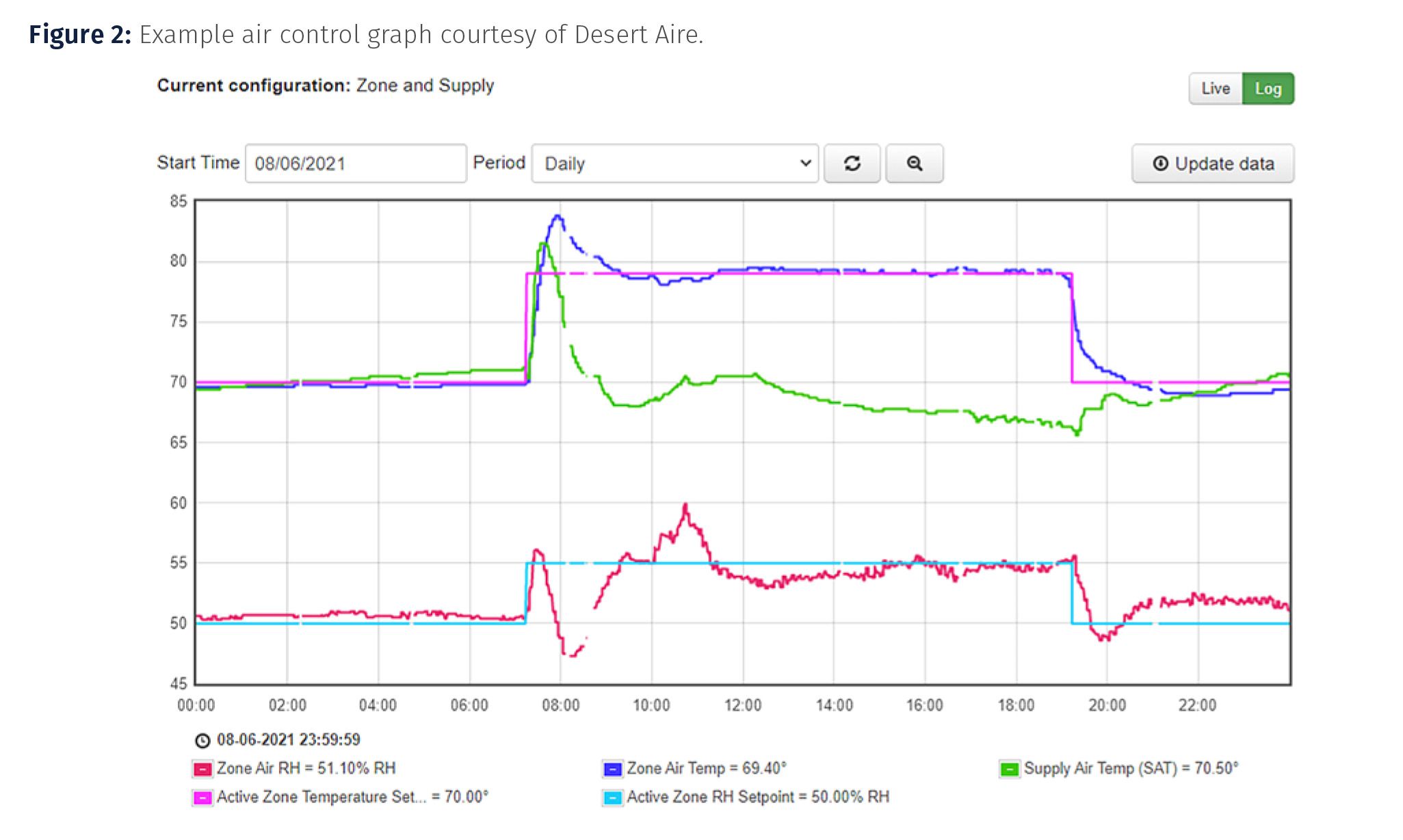Click the clock icon beside timestamp
Screen dimensions: 1403x840
202,740
